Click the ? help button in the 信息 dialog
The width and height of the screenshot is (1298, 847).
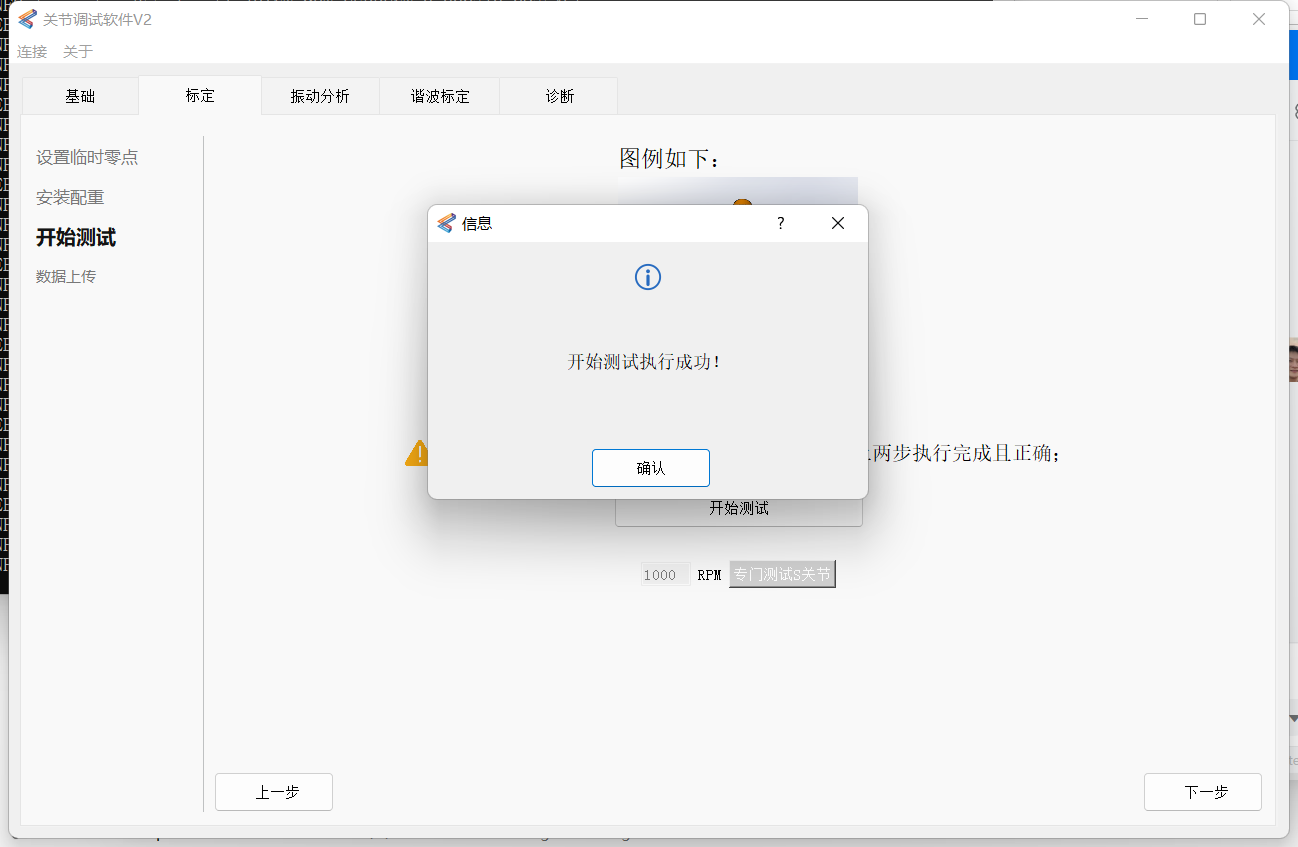coord(781,223)
